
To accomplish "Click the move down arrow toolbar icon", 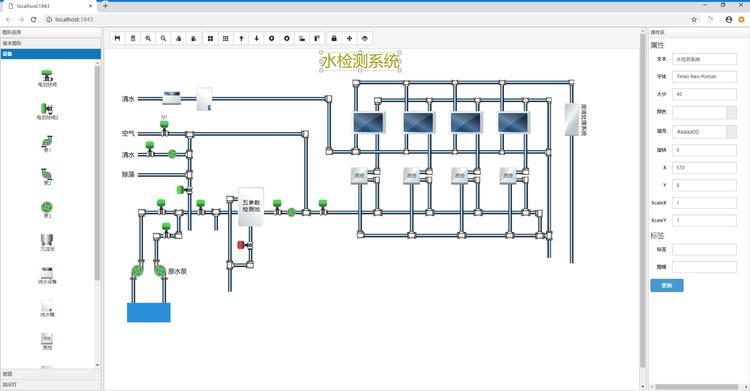I will point(256,38).
